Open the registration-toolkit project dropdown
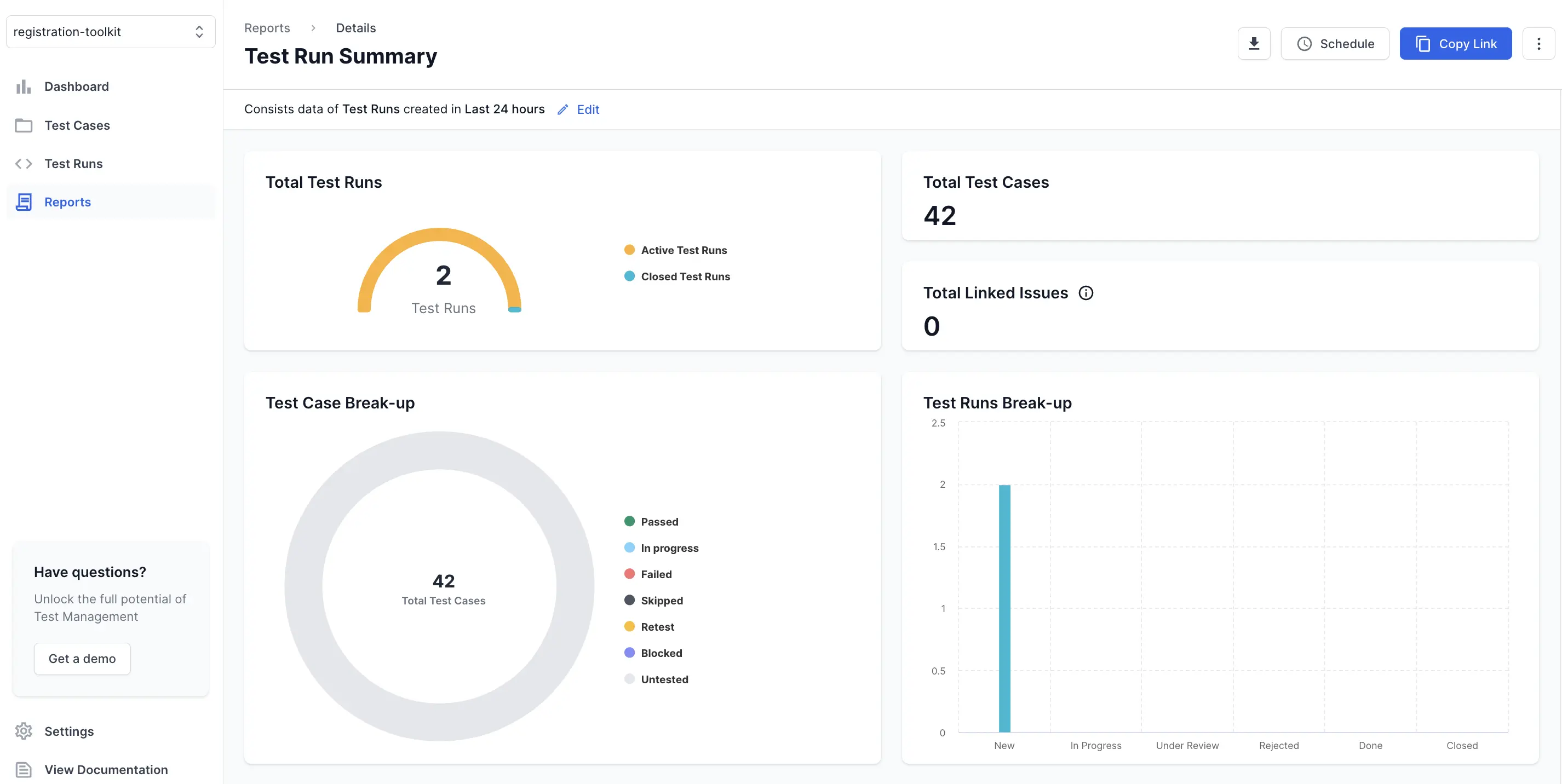The image size is (1562, 784). 111,32
